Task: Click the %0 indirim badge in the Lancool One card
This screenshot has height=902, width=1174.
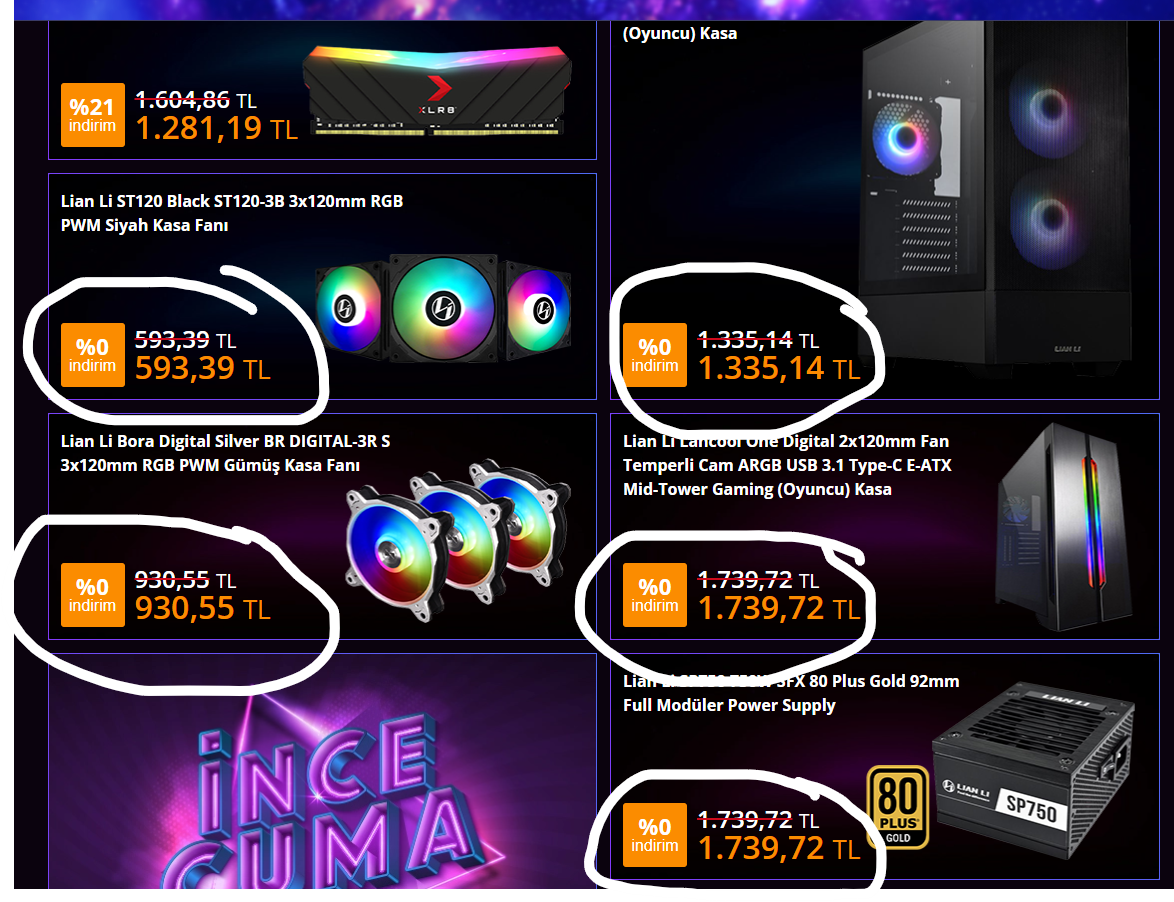Action: tap(655, 594)
